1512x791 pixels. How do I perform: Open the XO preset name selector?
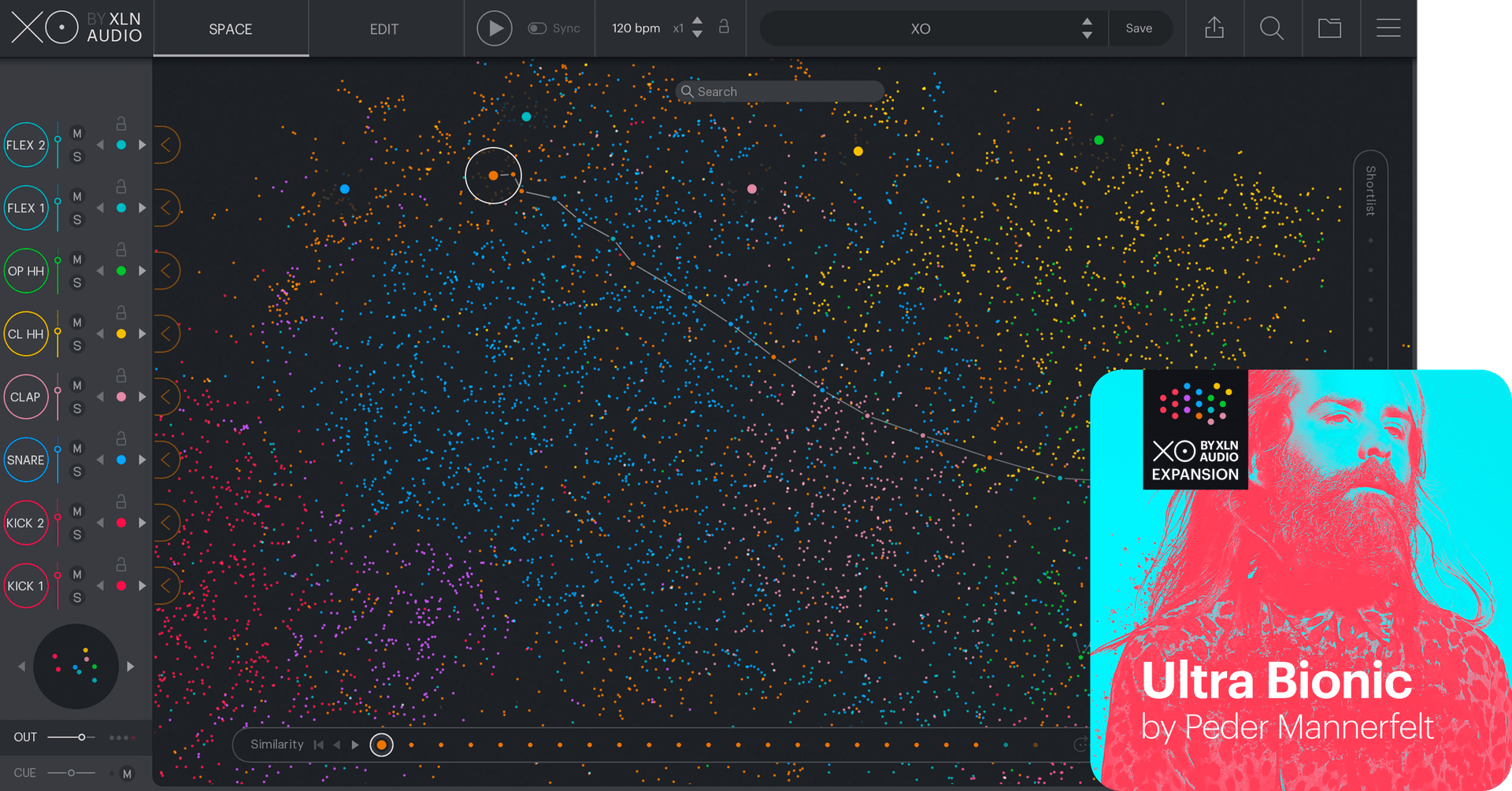(x=920, y=29)
